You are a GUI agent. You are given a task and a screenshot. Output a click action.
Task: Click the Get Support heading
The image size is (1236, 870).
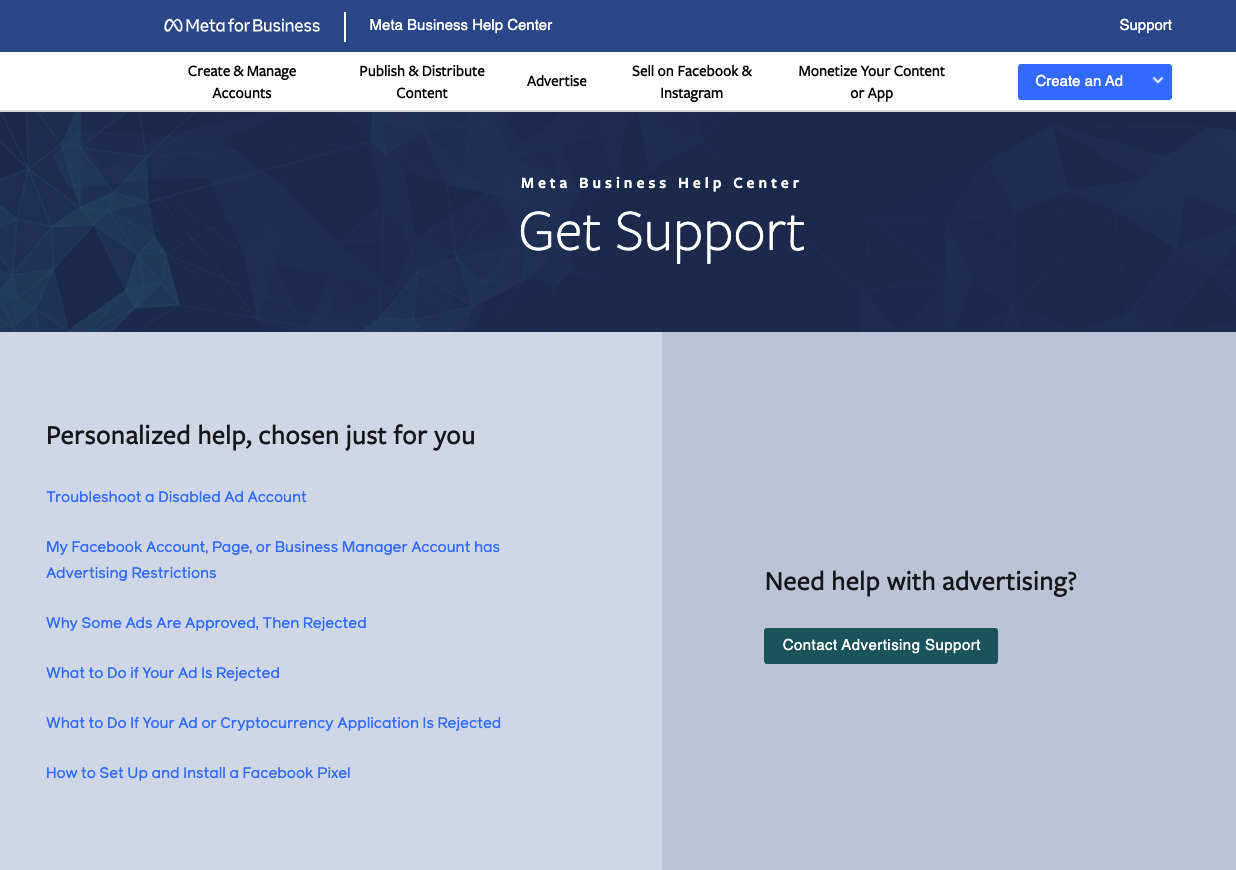coord(662,233)
